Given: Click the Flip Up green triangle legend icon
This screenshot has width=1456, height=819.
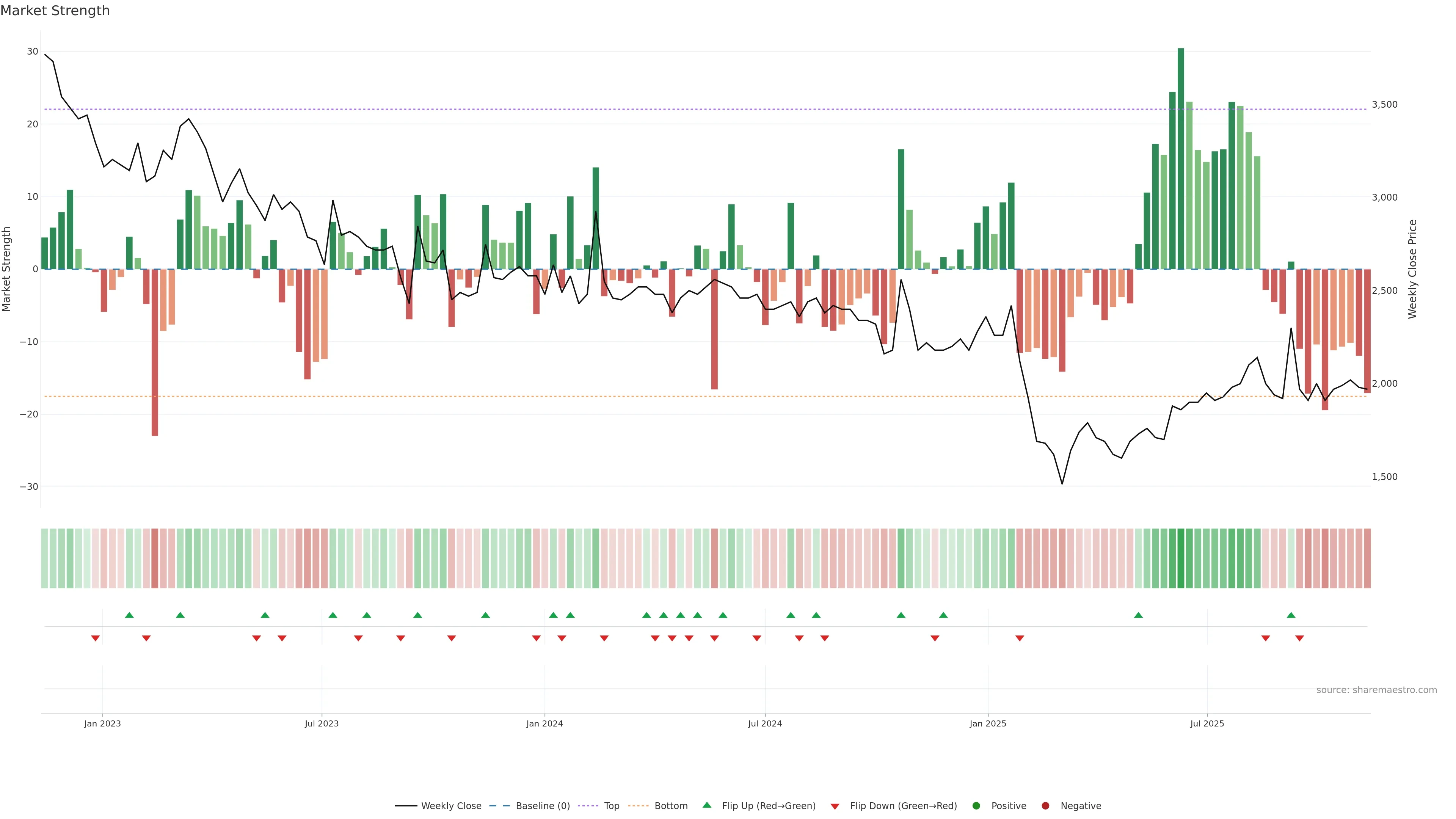Looking at the screenshot, I should click(x=706, y=805).
